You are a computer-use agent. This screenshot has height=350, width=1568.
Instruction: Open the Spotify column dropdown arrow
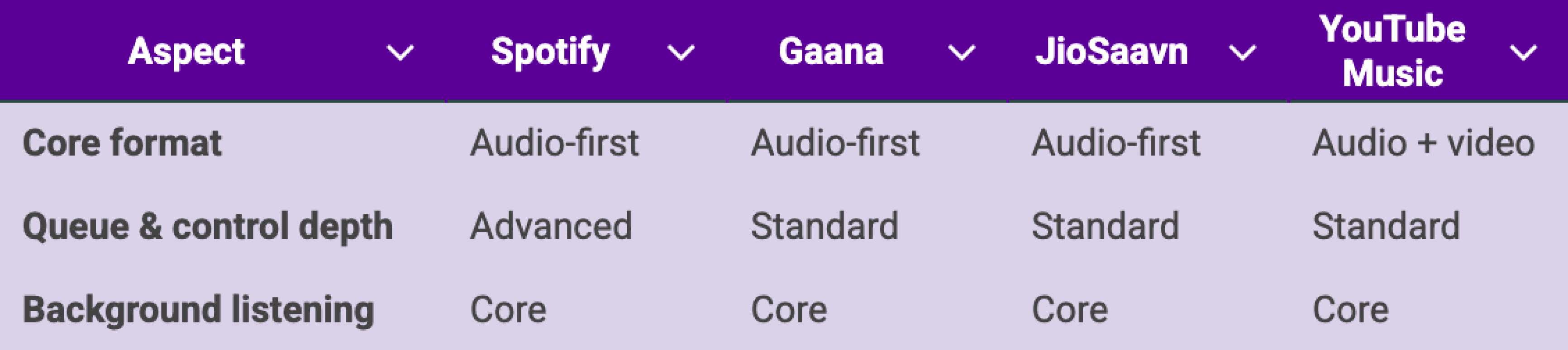[681, 53]
